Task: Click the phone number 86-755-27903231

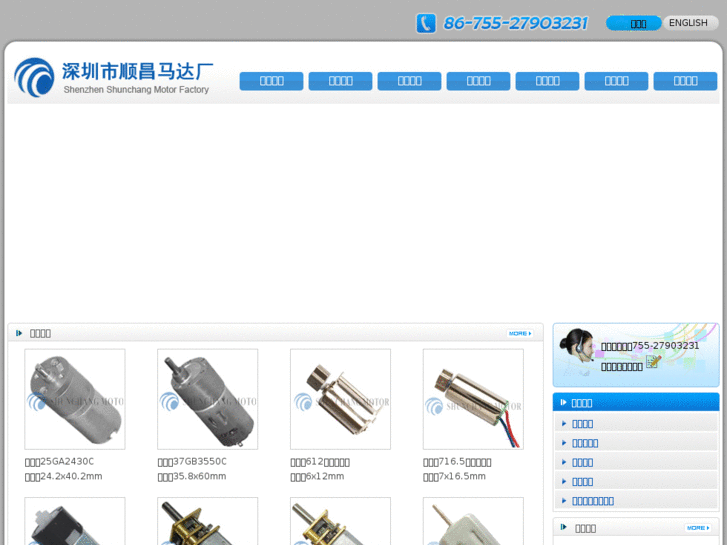Action: 515,23
